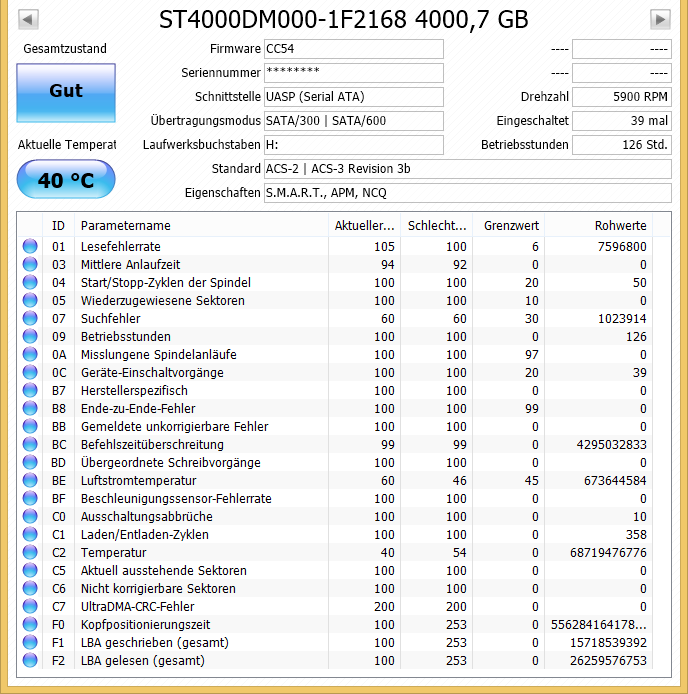Select raw value 68719476776 of Temperatur
Viewport: 688px width, 694px height.
(608, 552)
